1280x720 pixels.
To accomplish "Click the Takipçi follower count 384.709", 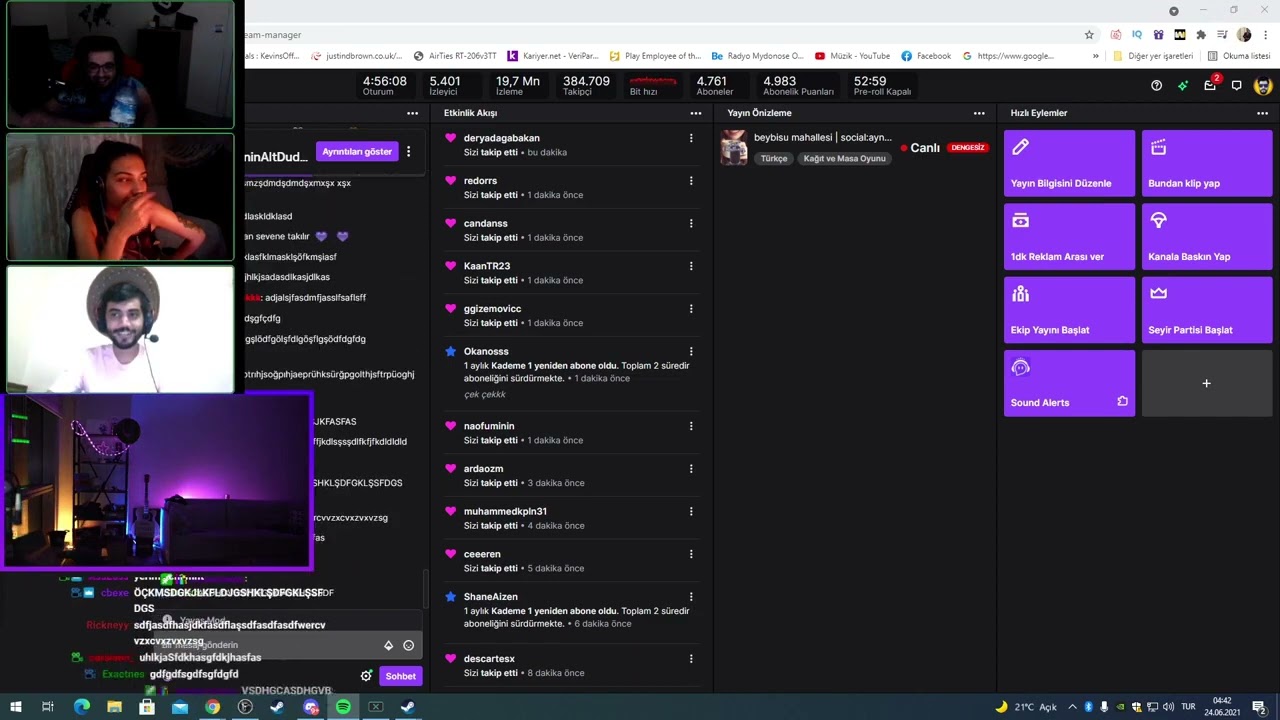I will [586, 86].
